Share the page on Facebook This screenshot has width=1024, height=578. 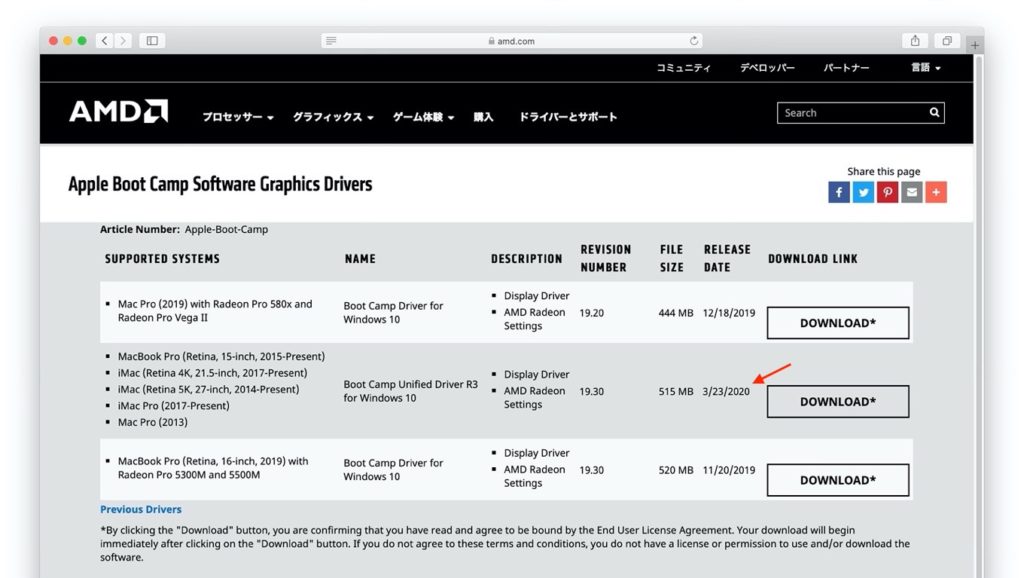[x=838, y=191]
